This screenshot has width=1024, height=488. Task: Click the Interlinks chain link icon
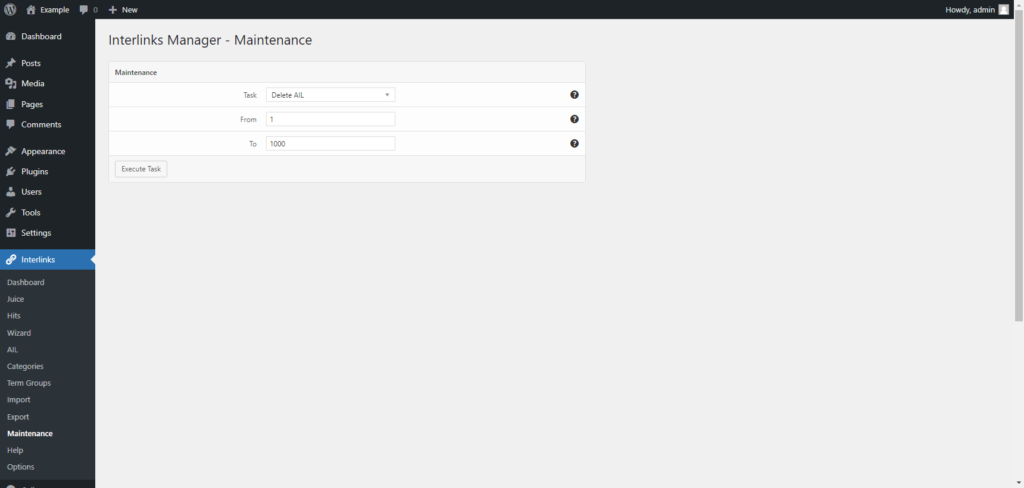point(10,259)
